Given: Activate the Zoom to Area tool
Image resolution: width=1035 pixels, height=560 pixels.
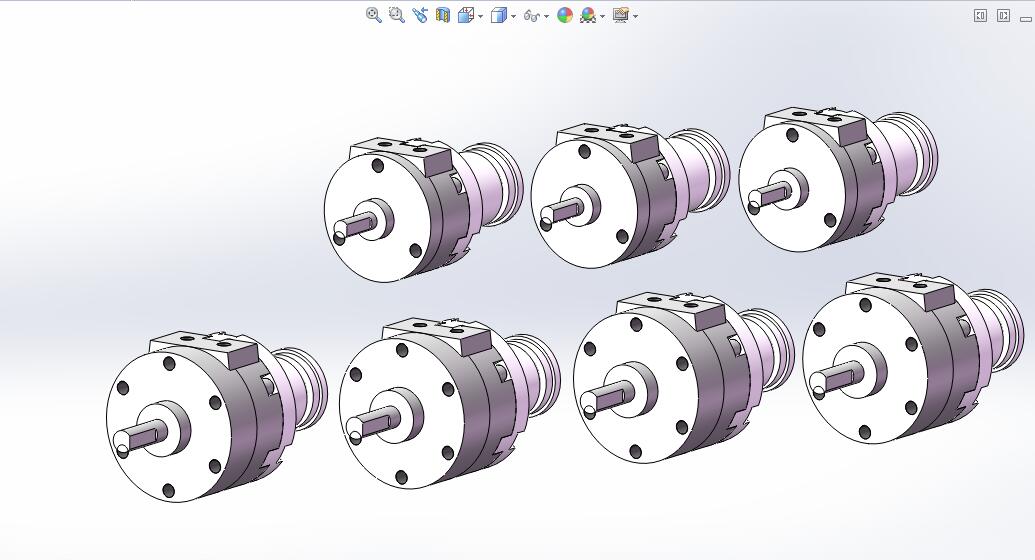Looking at the screenshot, I should coord(397,15).
